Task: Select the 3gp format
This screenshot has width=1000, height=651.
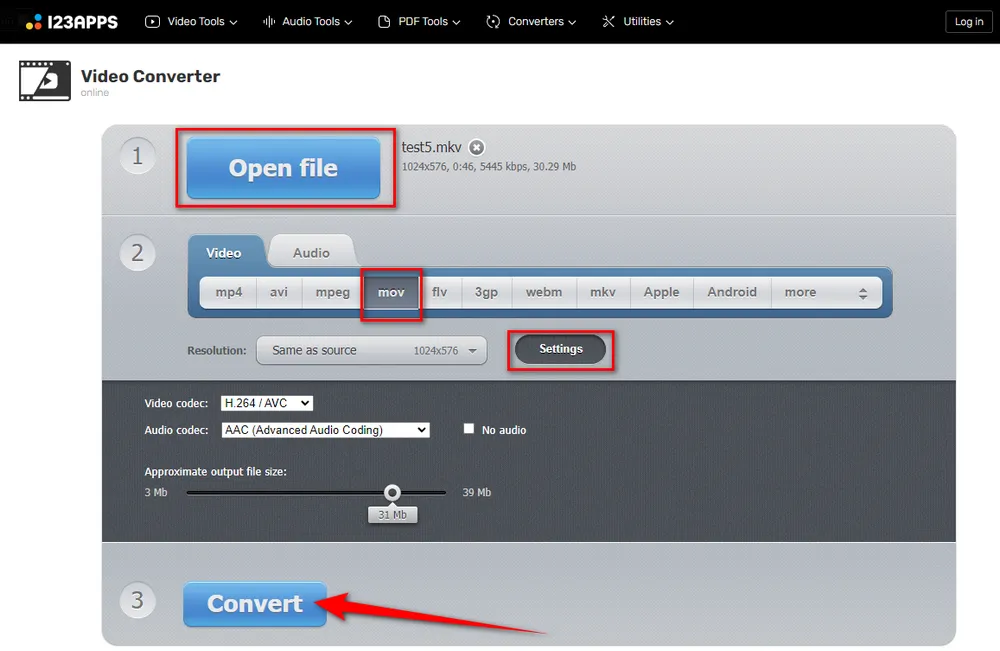Action: (x=487, y=292)
